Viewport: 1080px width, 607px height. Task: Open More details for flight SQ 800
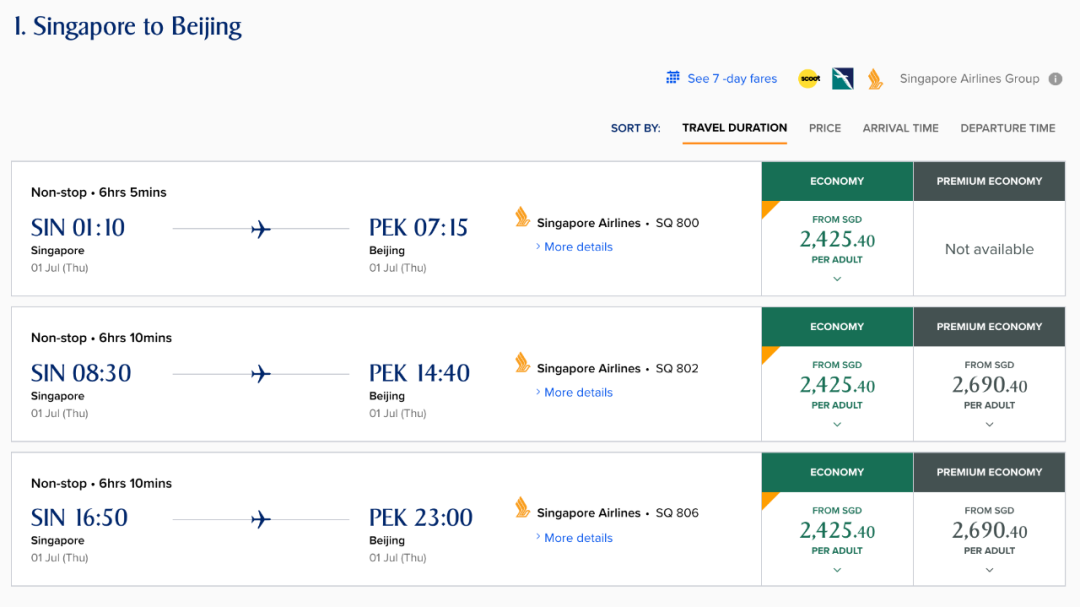[578, 247]
